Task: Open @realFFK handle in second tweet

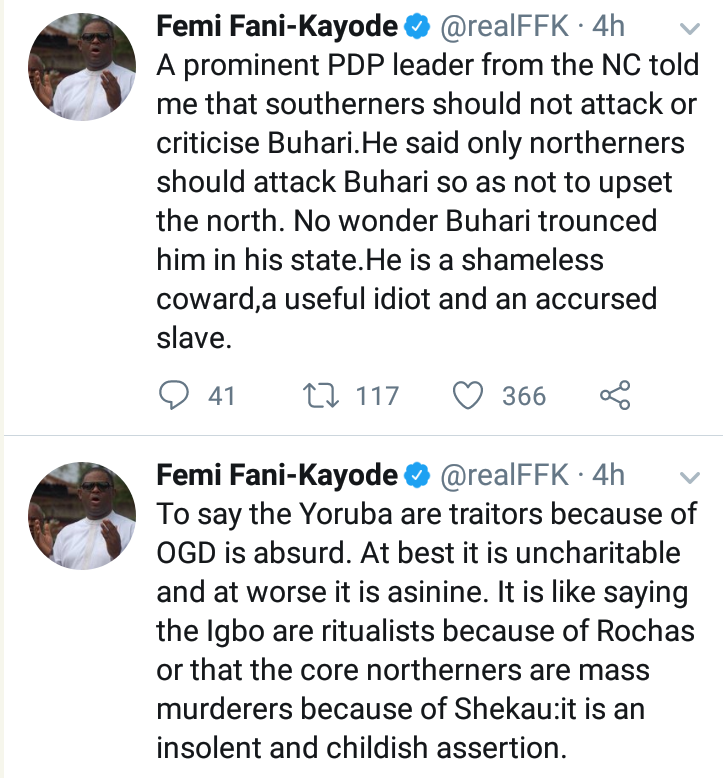Action: pos(503,474)
